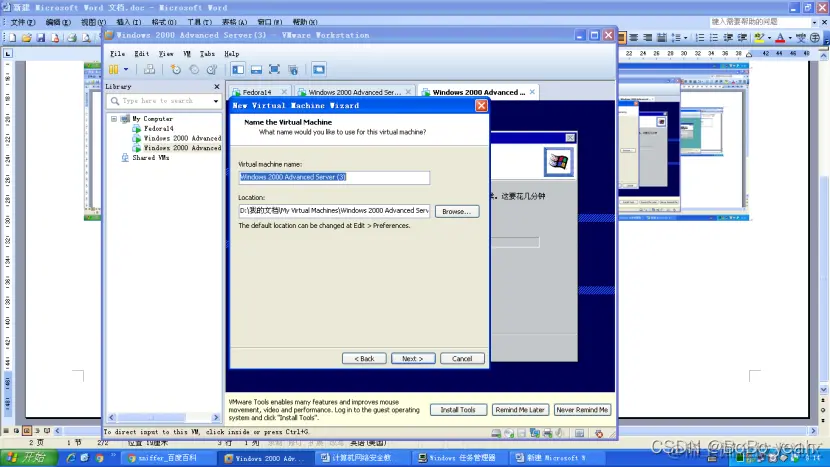This screenshot has width=830, height=467.
Task: Open Word's 文件 (File) menu
Action: [23, 22]
